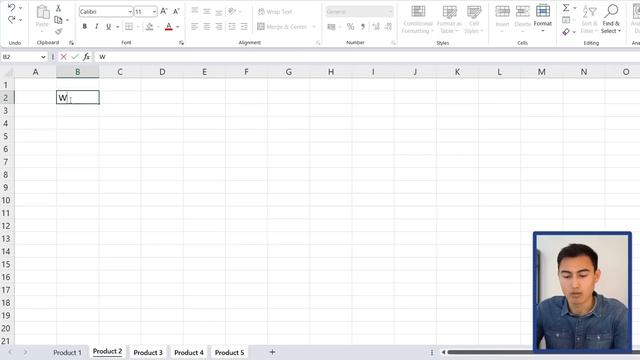Click Merge & Center button
Image resolution: width=640 pixels, height=360 pixels.
282,27
